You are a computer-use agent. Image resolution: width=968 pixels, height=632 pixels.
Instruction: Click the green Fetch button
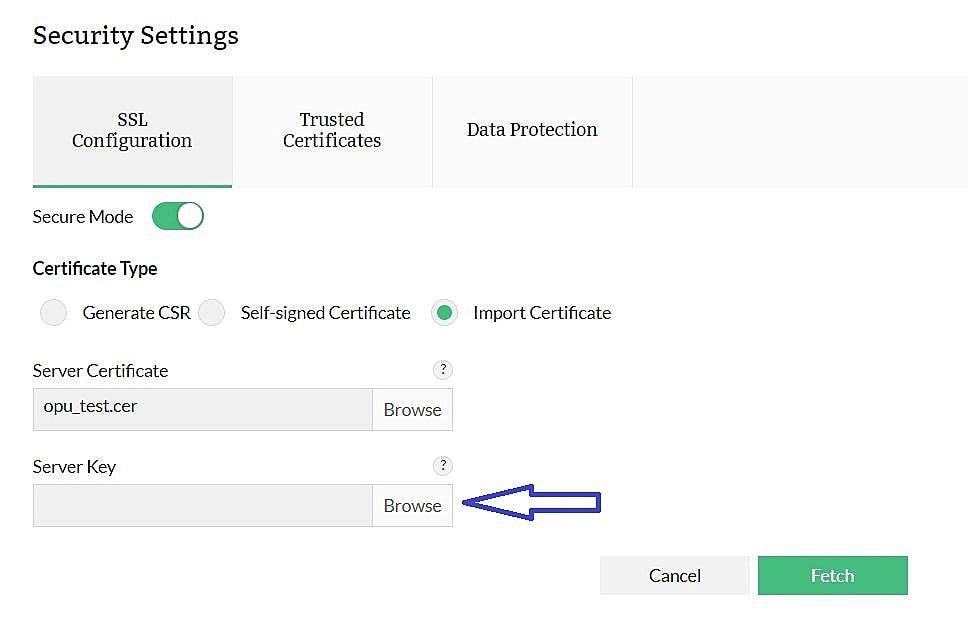pyautogui.click(x=833, y=576)
